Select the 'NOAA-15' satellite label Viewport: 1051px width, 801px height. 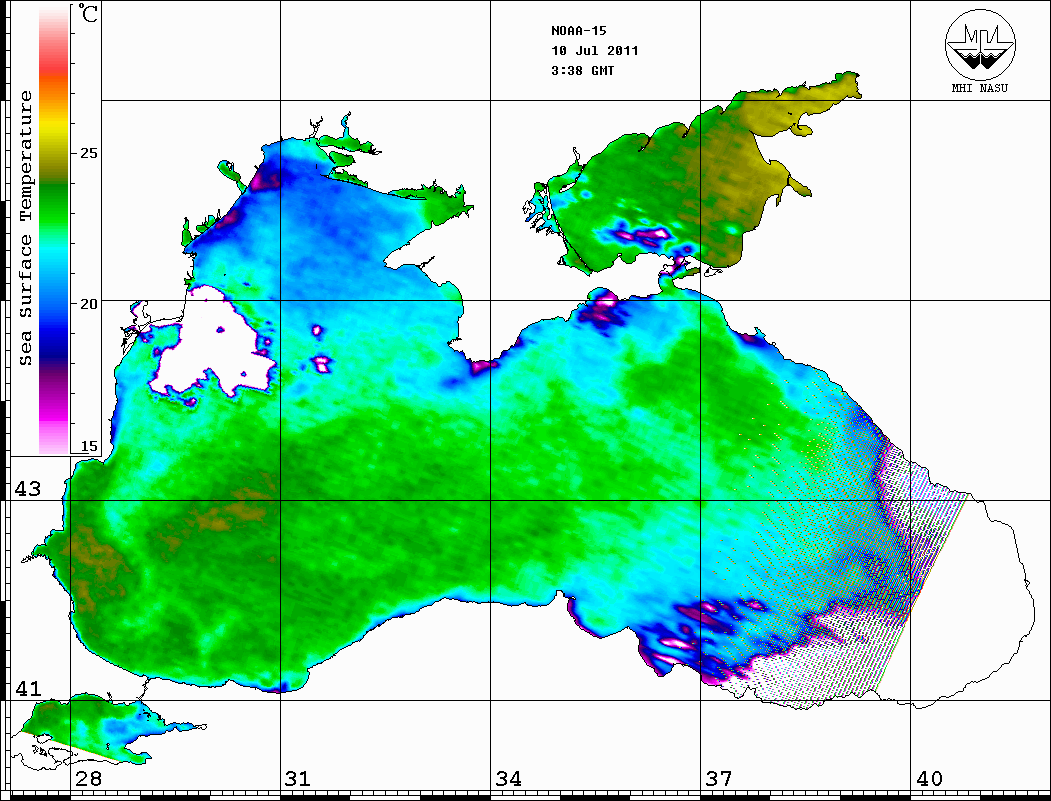tap(578, 31)
